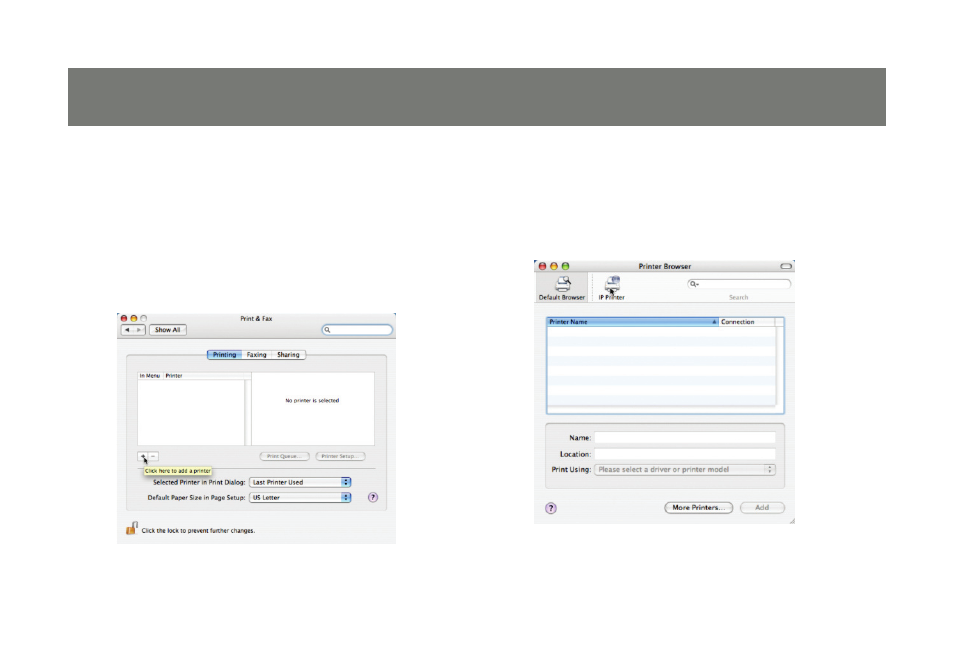Sort by the Connection column header
The width and height of the screenshot is (954, 664).
click(747, 321)
